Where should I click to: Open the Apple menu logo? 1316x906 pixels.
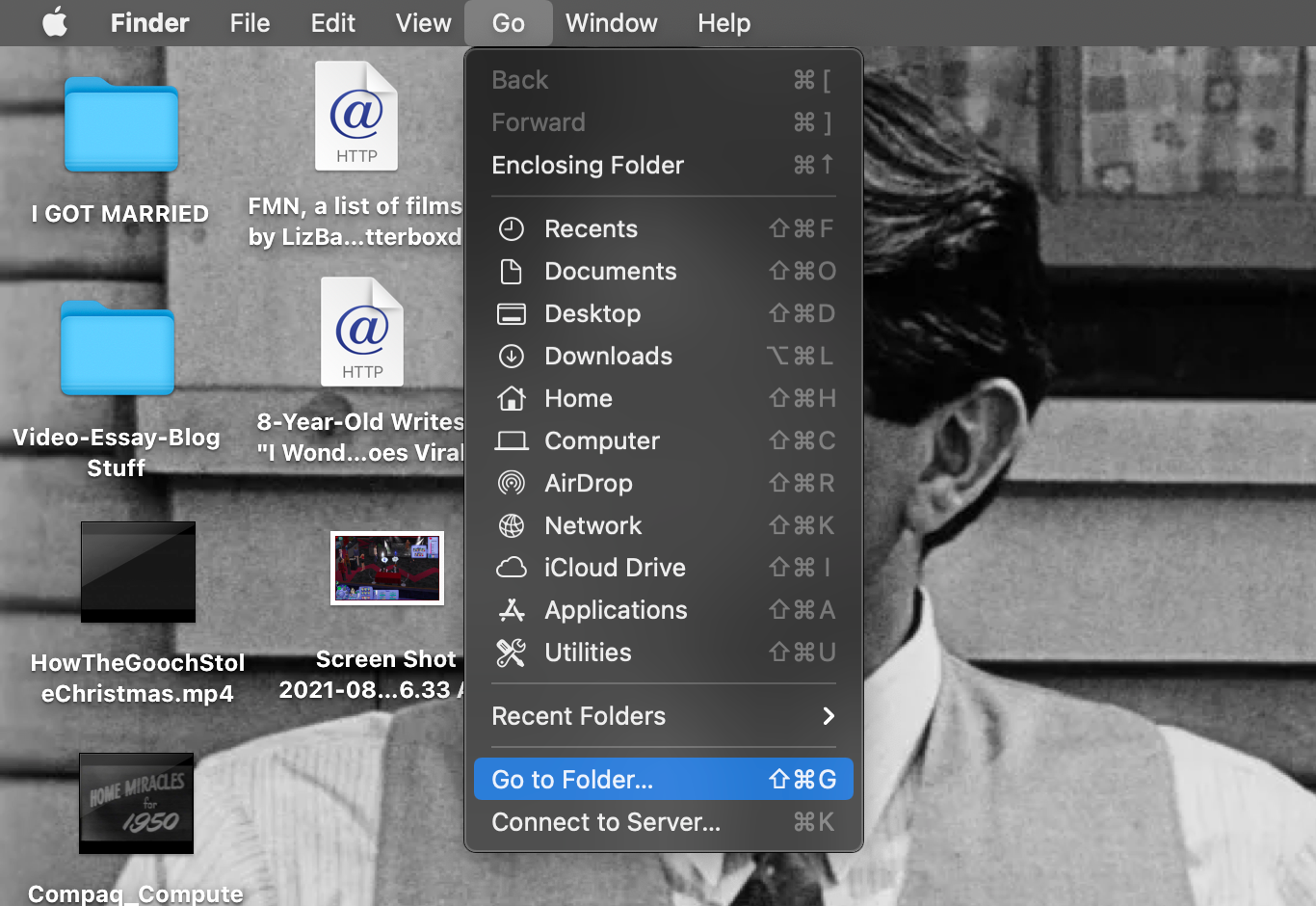[55, 22]
